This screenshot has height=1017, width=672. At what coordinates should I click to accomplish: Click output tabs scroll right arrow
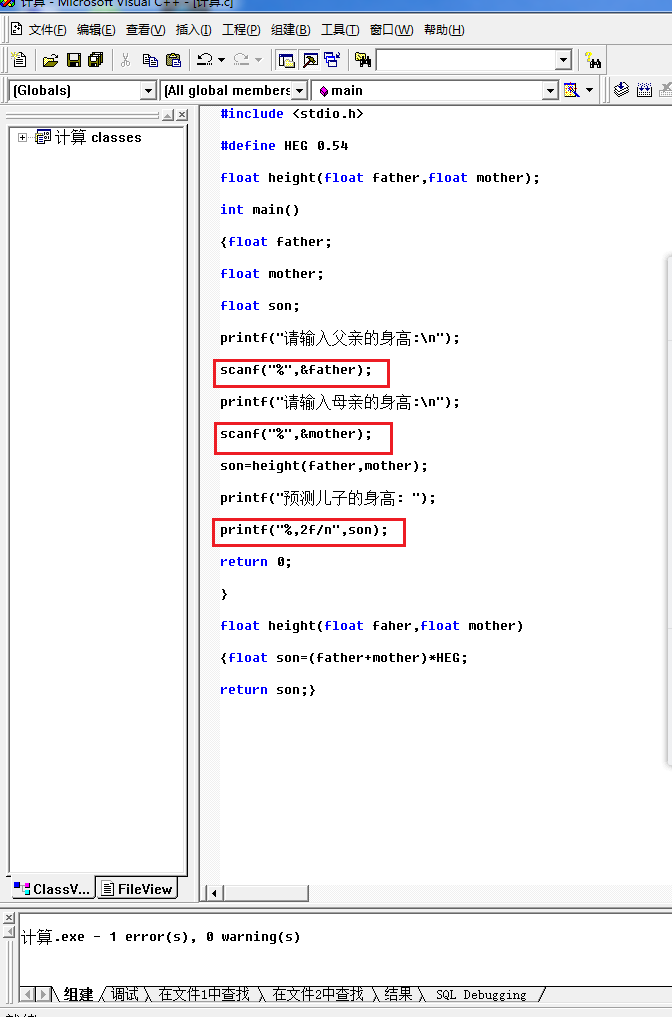[42, 994]
